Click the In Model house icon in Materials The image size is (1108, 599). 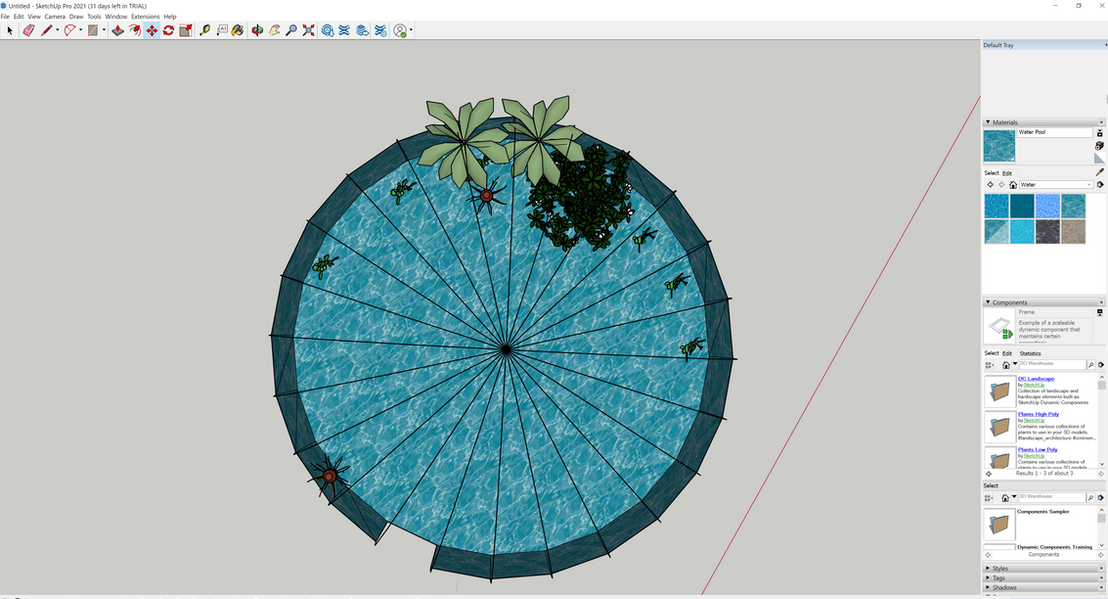pos(1013,185)
